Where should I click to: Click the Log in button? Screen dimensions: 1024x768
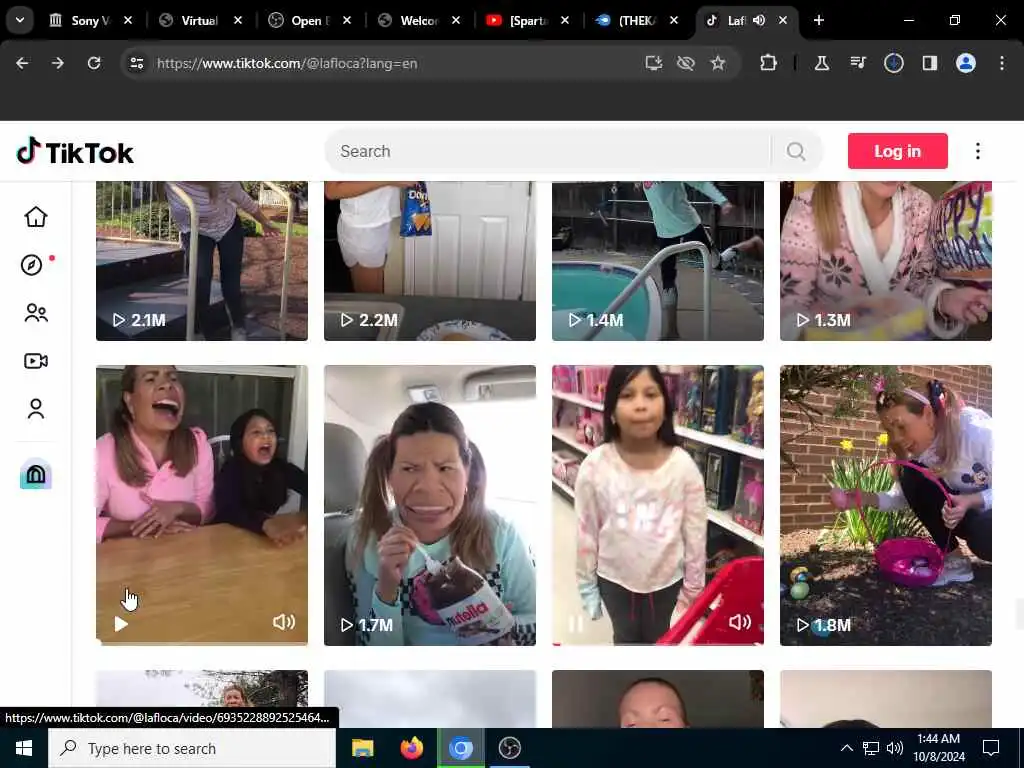tap(897, 151)
